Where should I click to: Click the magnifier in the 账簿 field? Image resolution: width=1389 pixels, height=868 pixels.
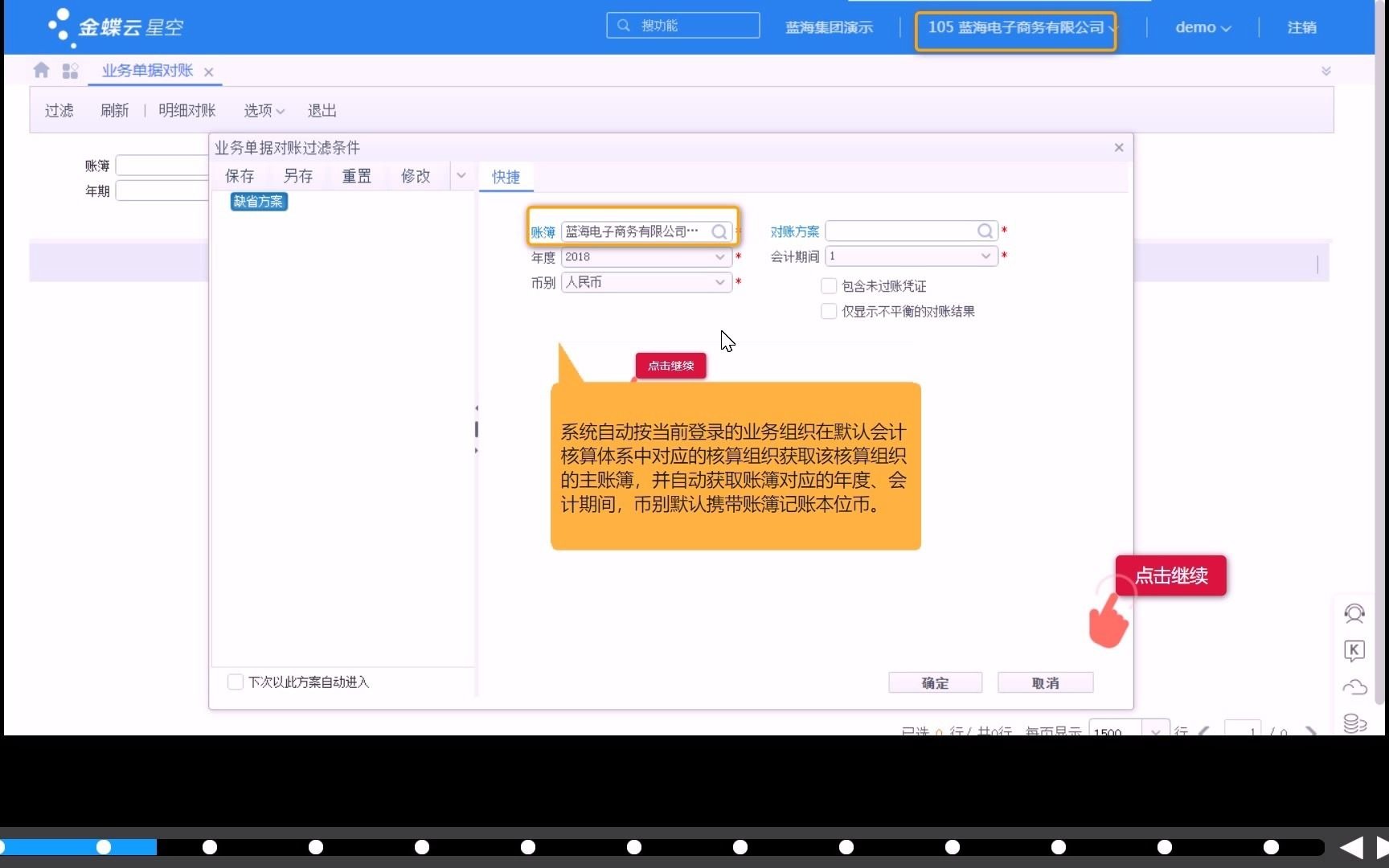coord(719,232)
